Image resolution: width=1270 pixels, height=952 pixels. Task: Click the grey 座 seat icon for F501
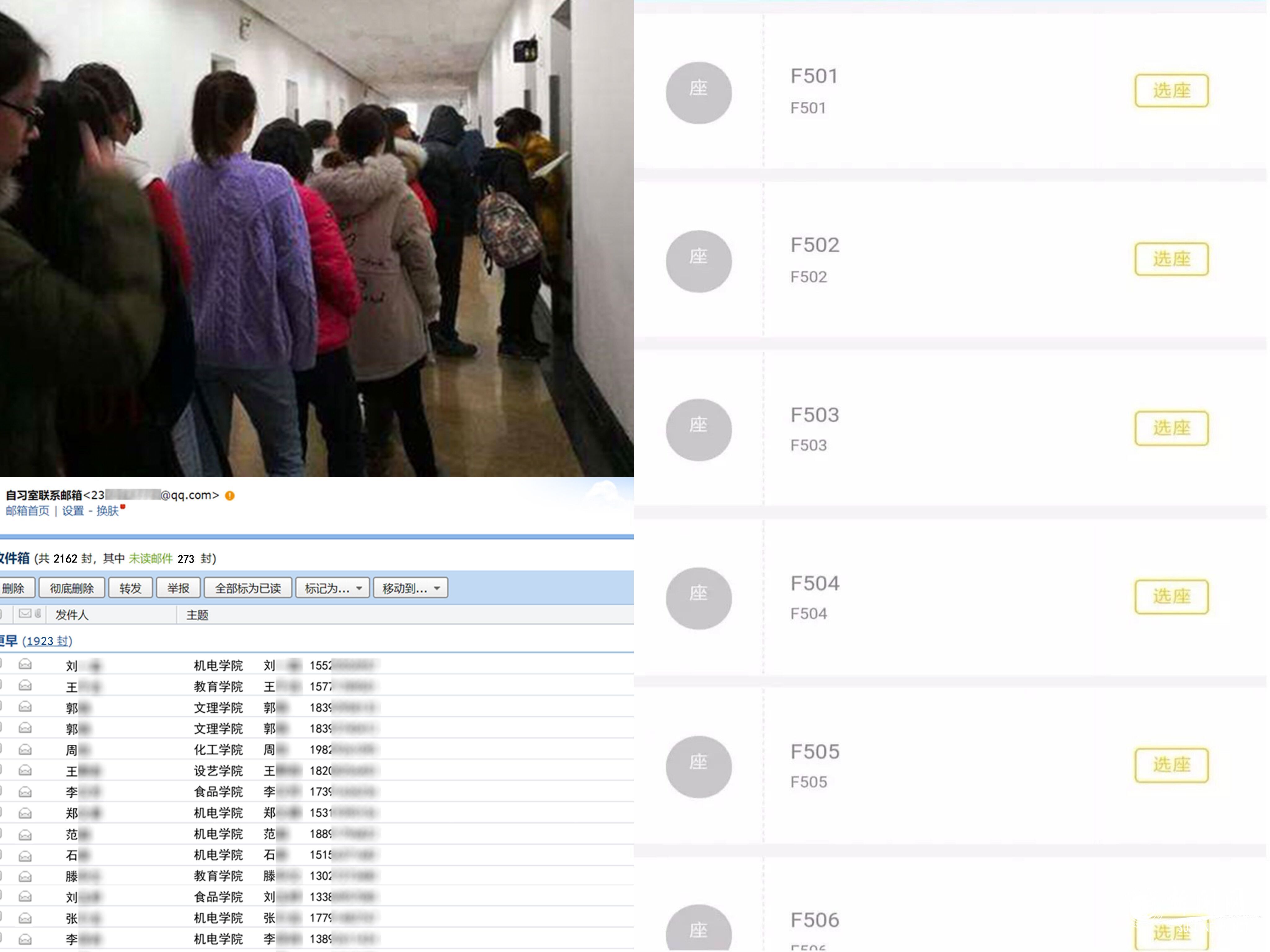point(698,92)
